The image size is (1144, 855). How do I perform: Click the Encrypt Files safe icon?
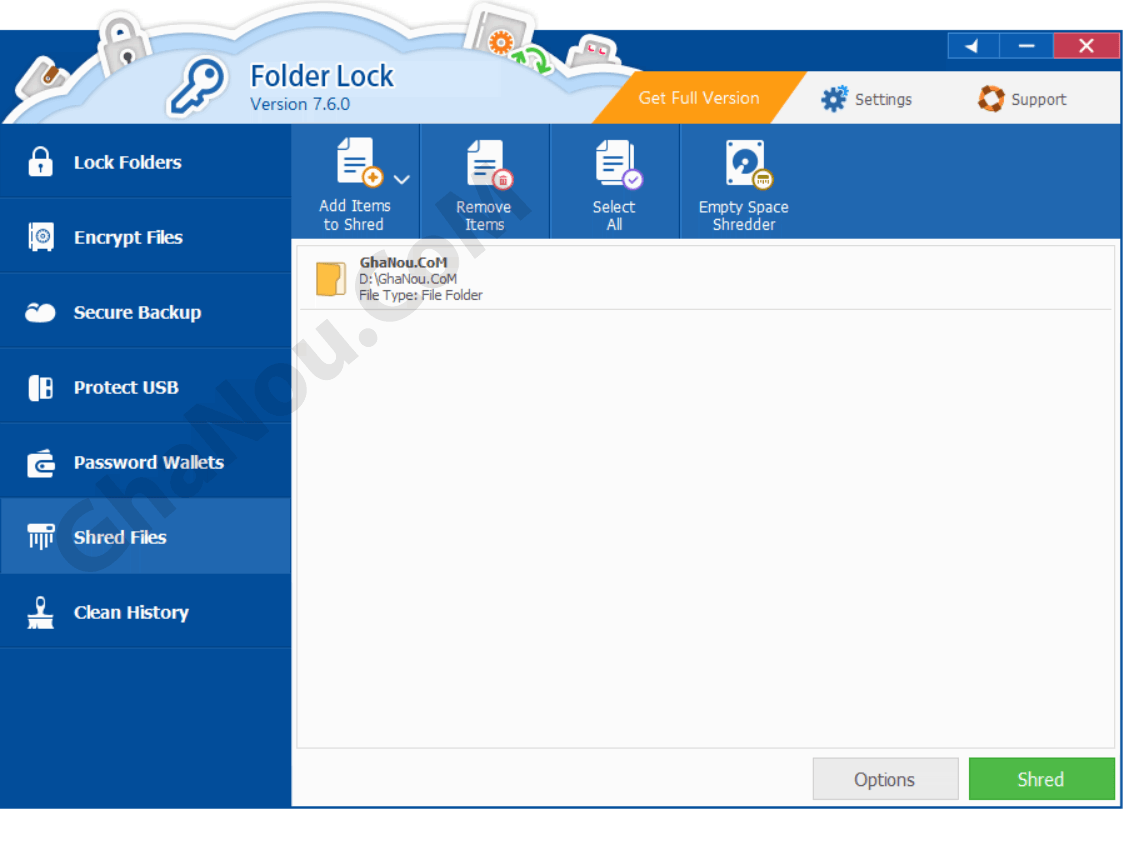tap(41, 237)
